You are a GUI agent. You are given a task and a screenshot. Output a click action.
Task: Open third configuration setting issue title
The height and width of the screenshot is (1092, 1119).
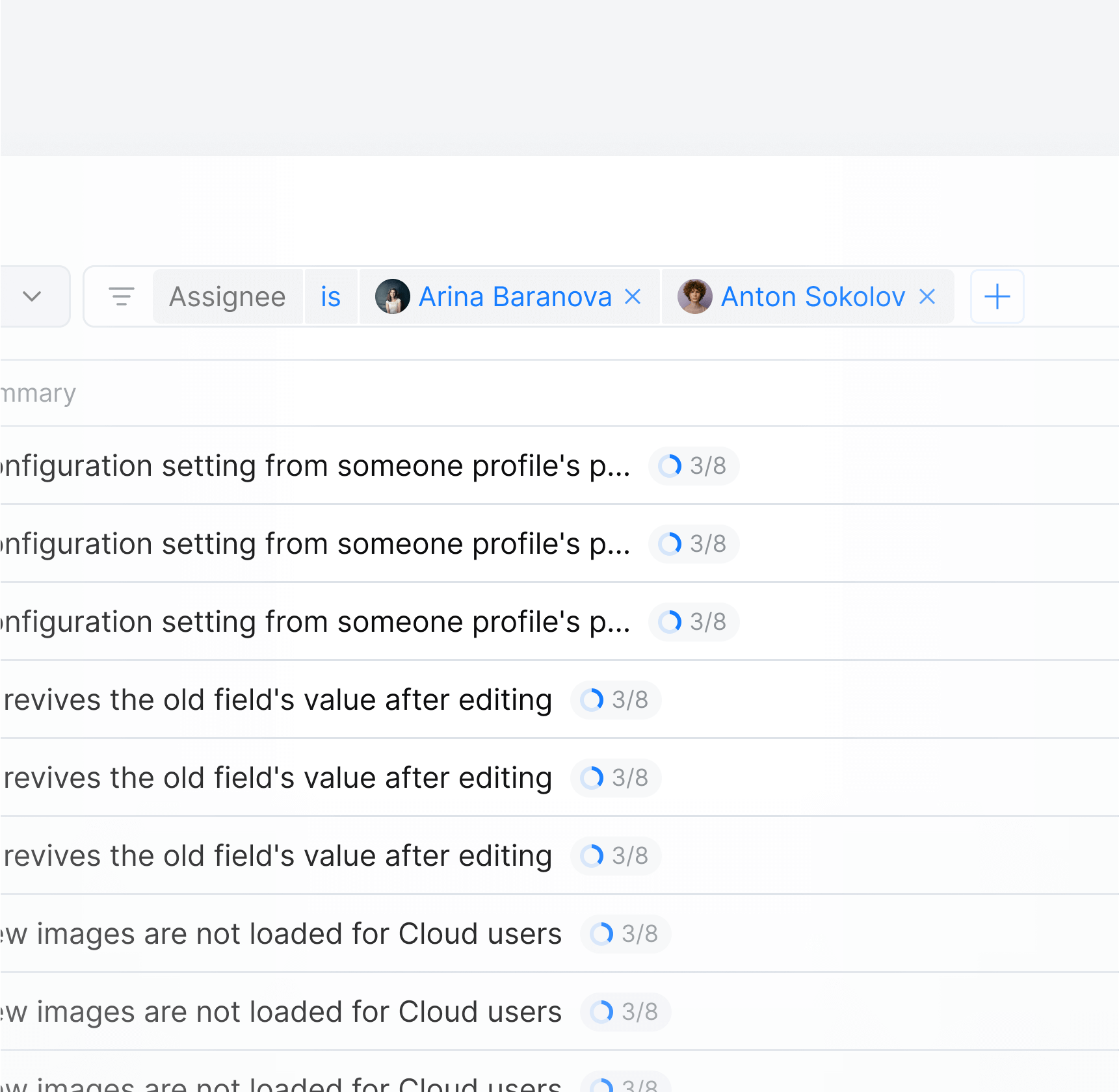[315, 622]
